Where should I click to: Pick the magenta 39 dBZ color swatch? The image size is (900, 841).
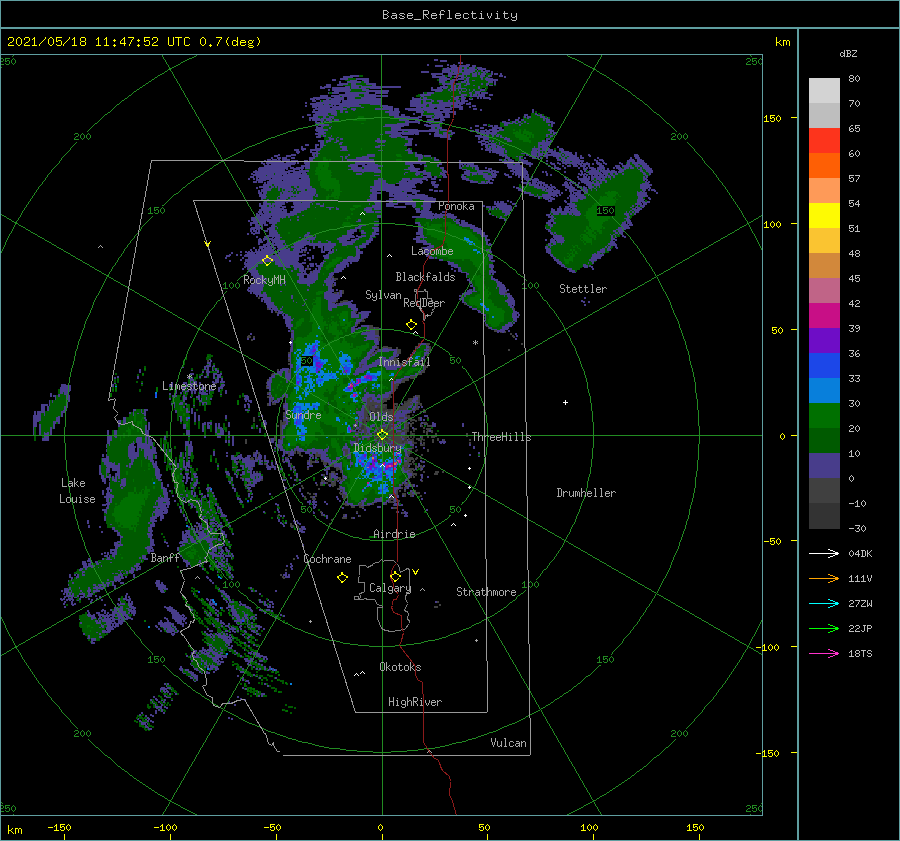(824, 316)
